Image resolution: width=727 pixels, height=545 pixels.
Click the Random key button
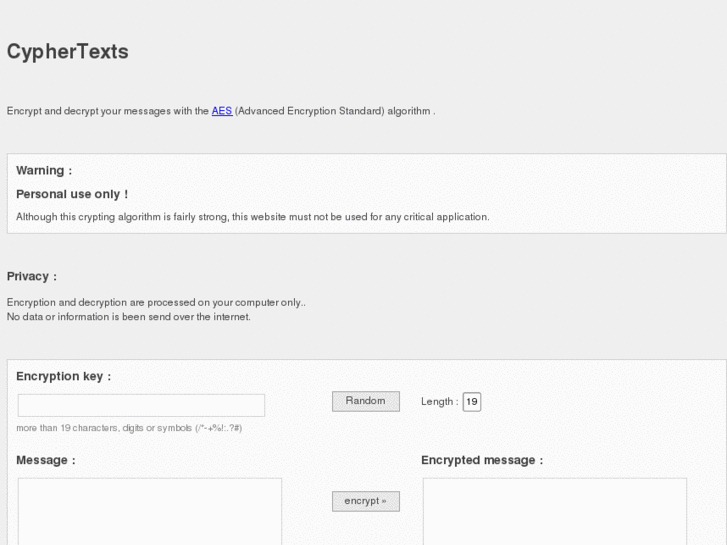365,401
